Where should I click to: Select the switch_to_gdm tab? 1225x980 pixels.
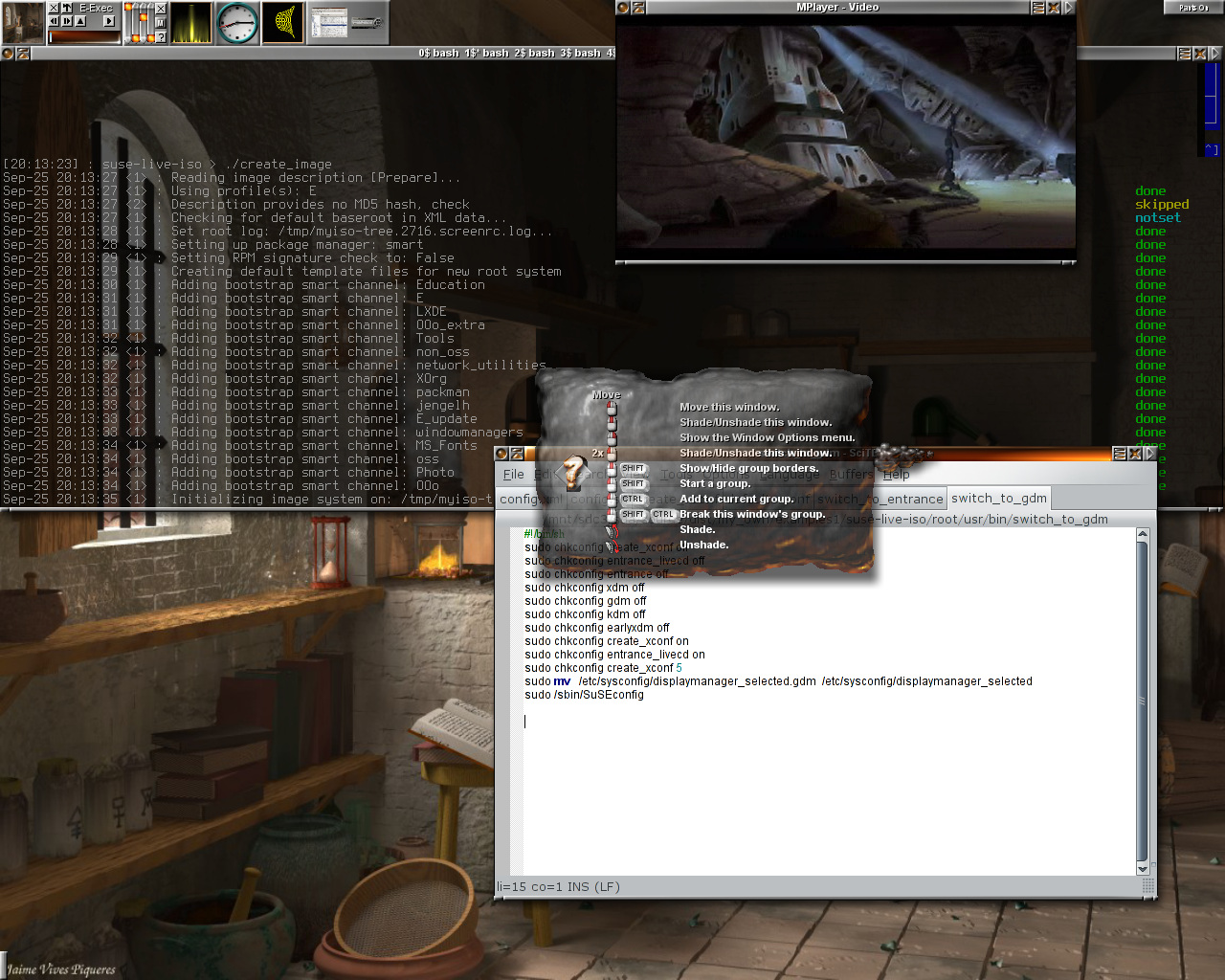click(998, 499)
